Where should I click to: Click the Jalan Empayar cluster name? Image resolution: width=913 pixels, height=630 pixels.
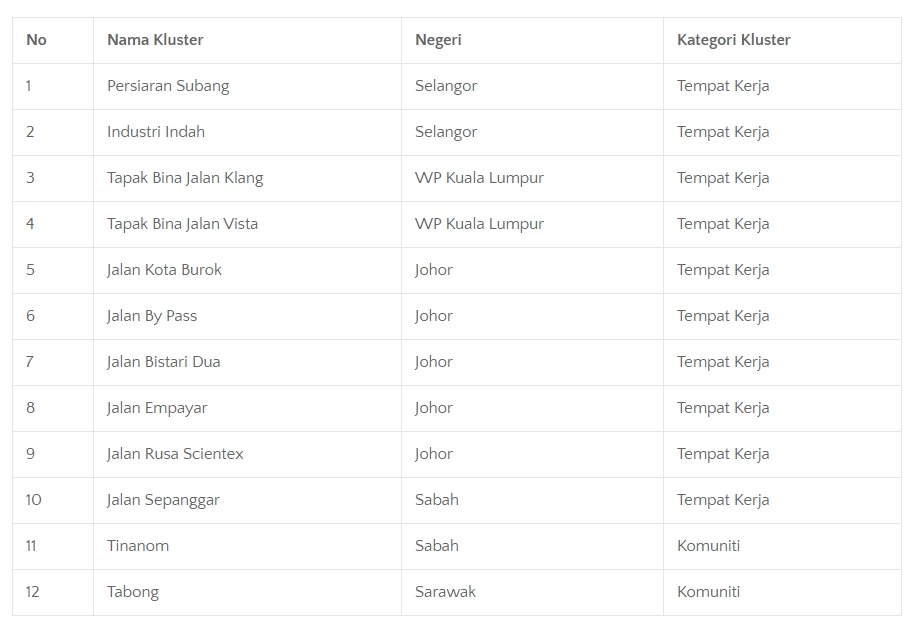pos(157,408)
